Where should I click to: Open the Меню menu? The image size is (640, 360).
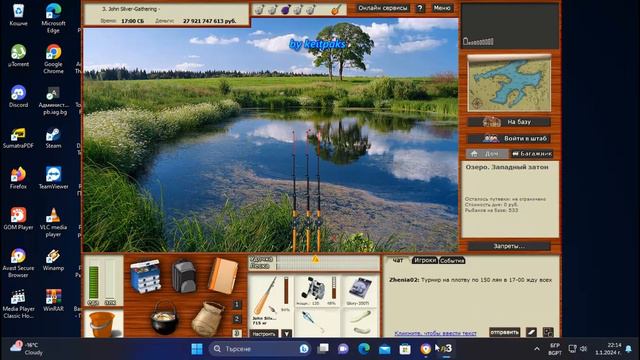click(442, 8)
